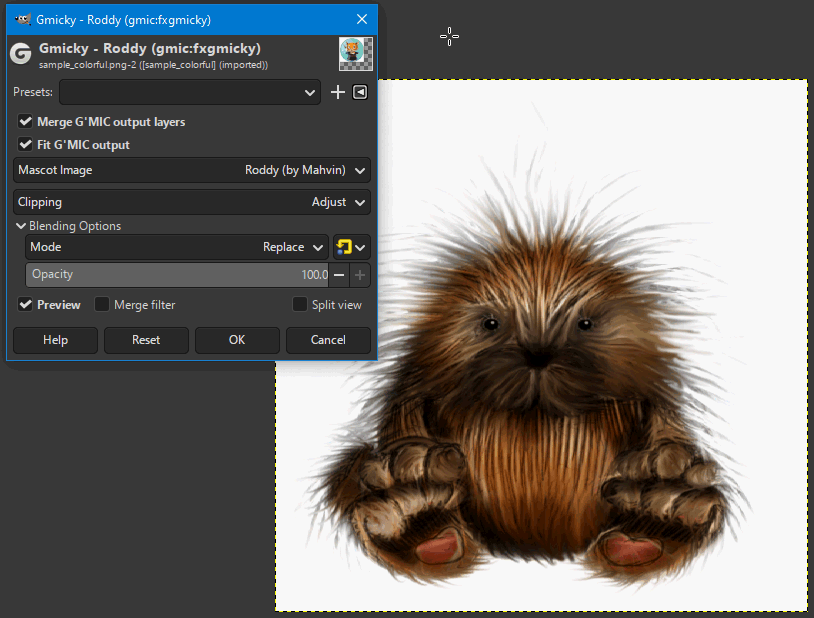Confirm the filter with OK
Viewport: 814px width, 618px height.
point(237,340)
